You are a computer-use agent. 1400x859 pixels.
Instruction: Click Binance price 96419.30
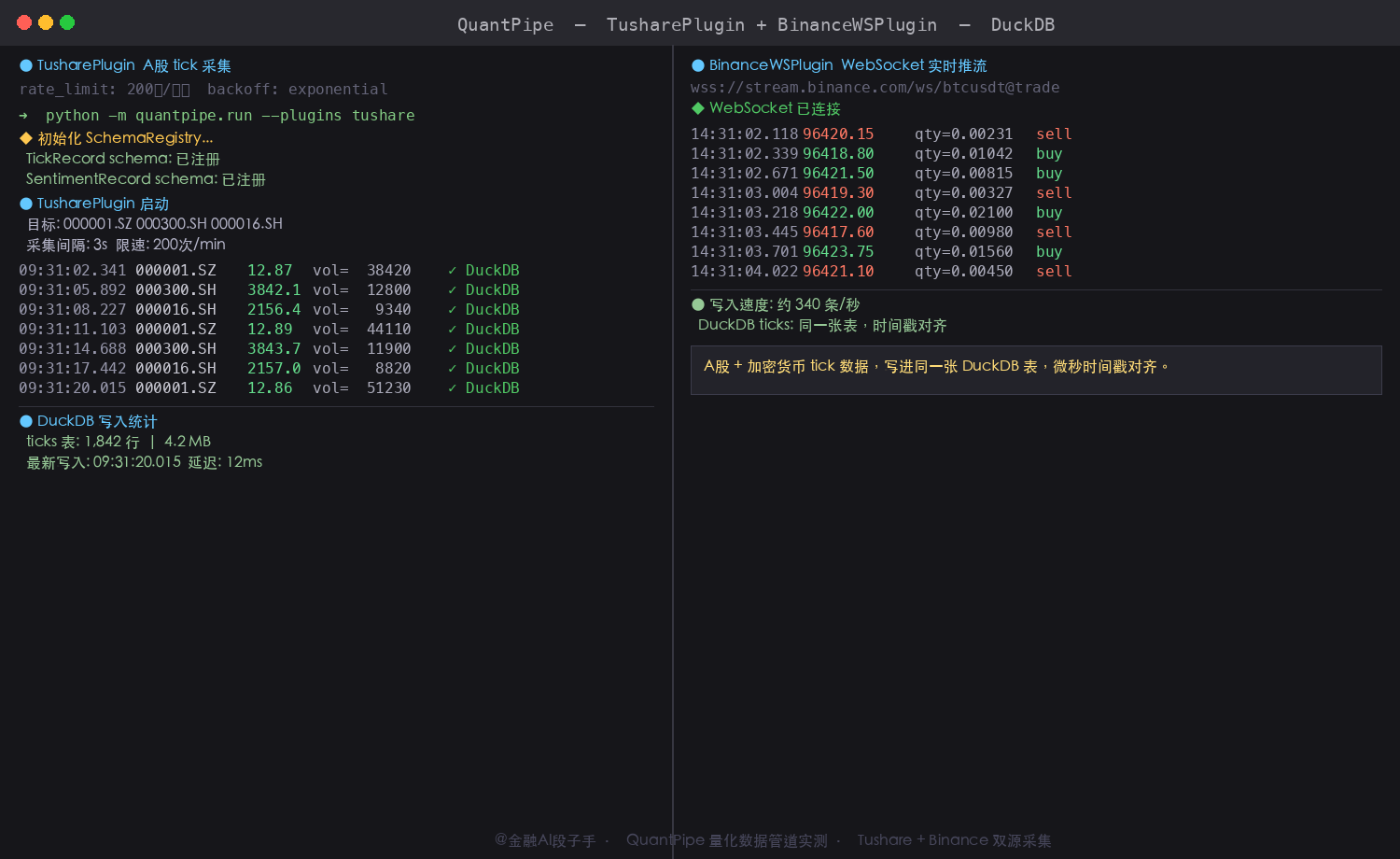(838, 193)
